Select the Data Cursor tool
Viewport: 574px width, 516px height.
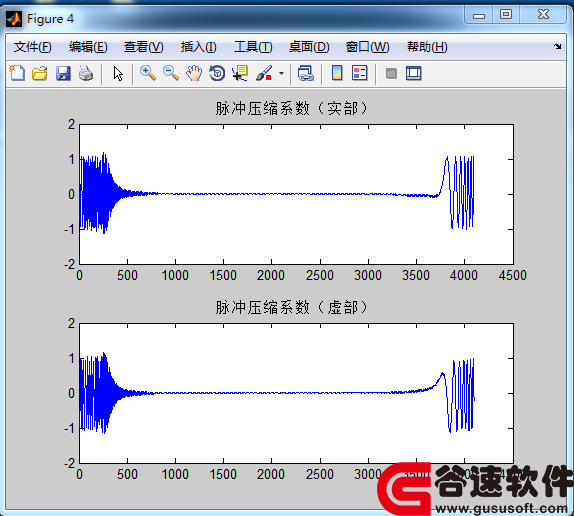(240, 73)
